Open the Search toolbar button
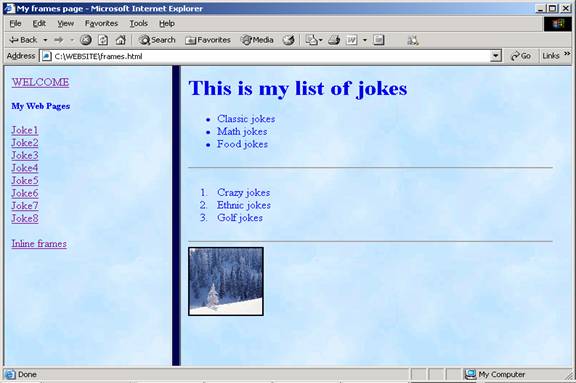Viewport: 576px width, 383px height. pyautogui.click(x=157, y=40)
